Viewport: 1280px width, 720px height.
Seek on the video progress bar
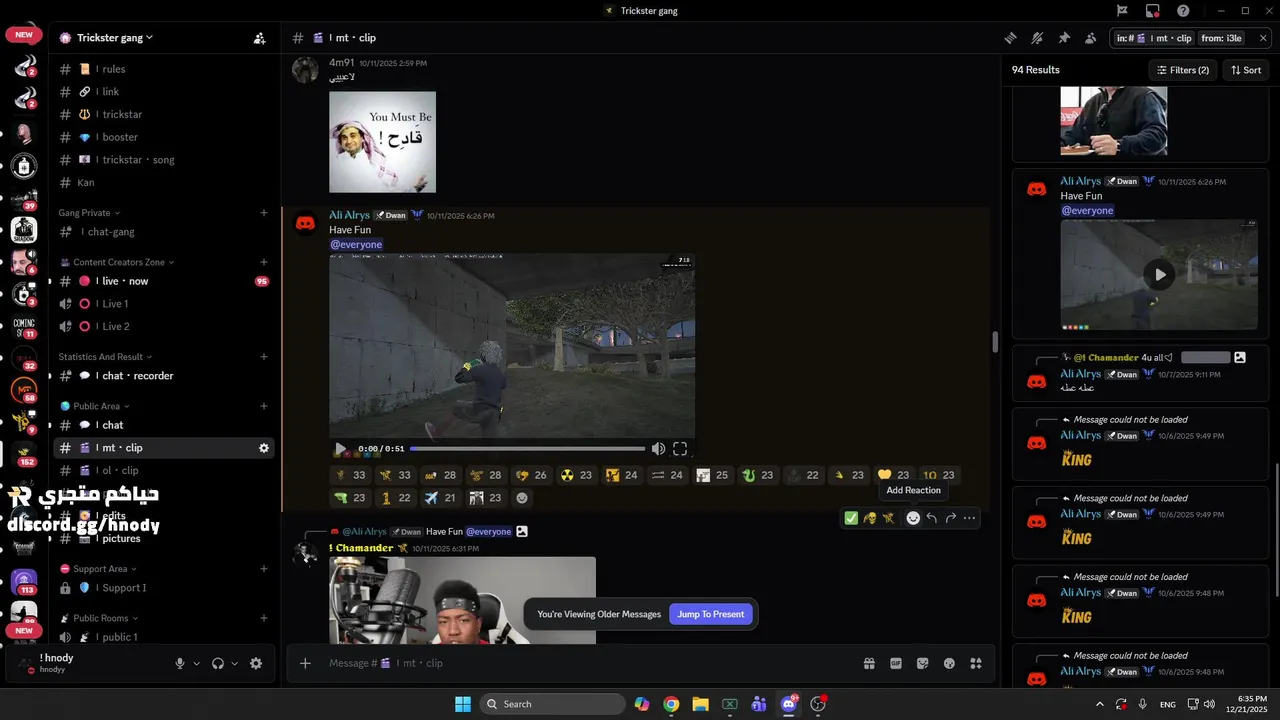(528, 449)
